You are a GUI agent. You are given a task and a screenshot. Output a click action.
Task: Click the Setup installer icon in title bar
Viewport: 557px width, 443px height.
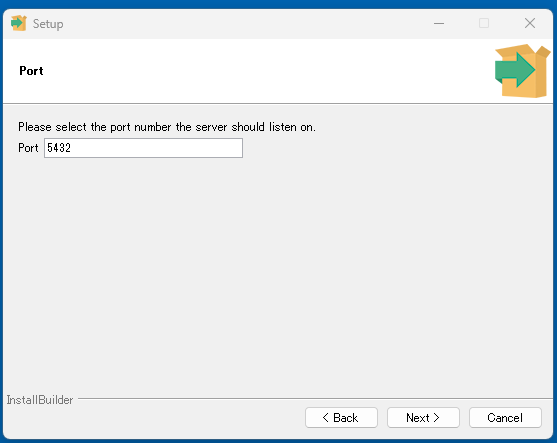point(19,23)
